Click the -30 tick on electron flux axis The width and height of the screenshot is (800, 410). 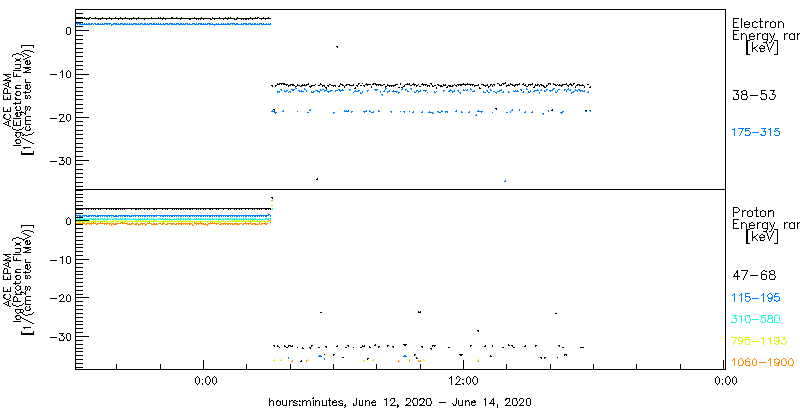point(61,161)
